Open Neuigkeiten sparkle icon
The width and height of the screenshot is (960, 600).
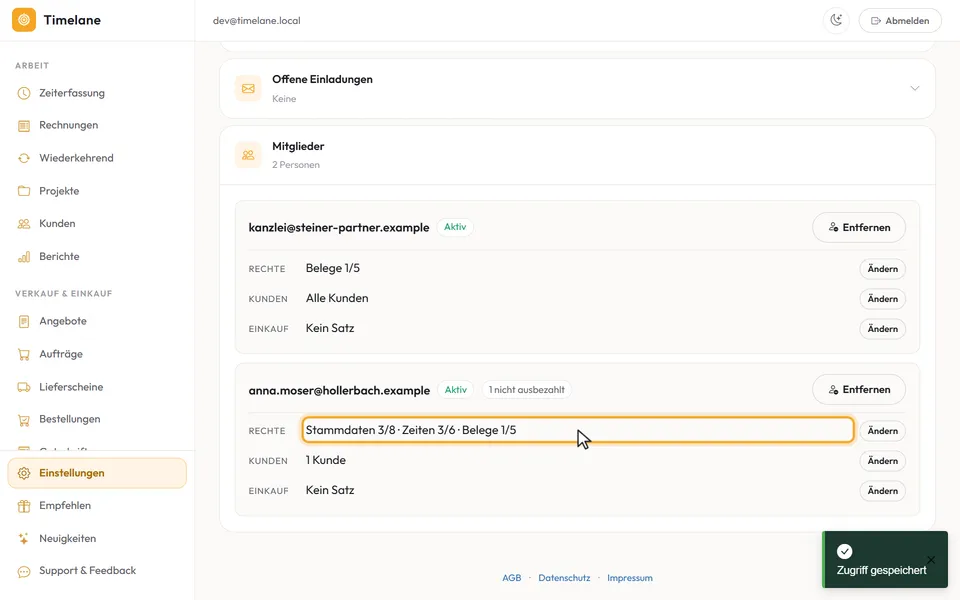point(24,539)
